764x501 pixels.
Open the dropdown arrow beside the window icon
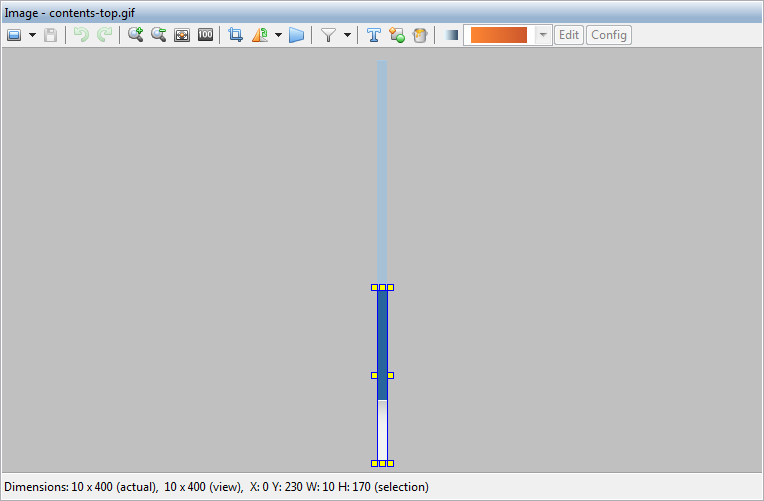tap(33, 35)
